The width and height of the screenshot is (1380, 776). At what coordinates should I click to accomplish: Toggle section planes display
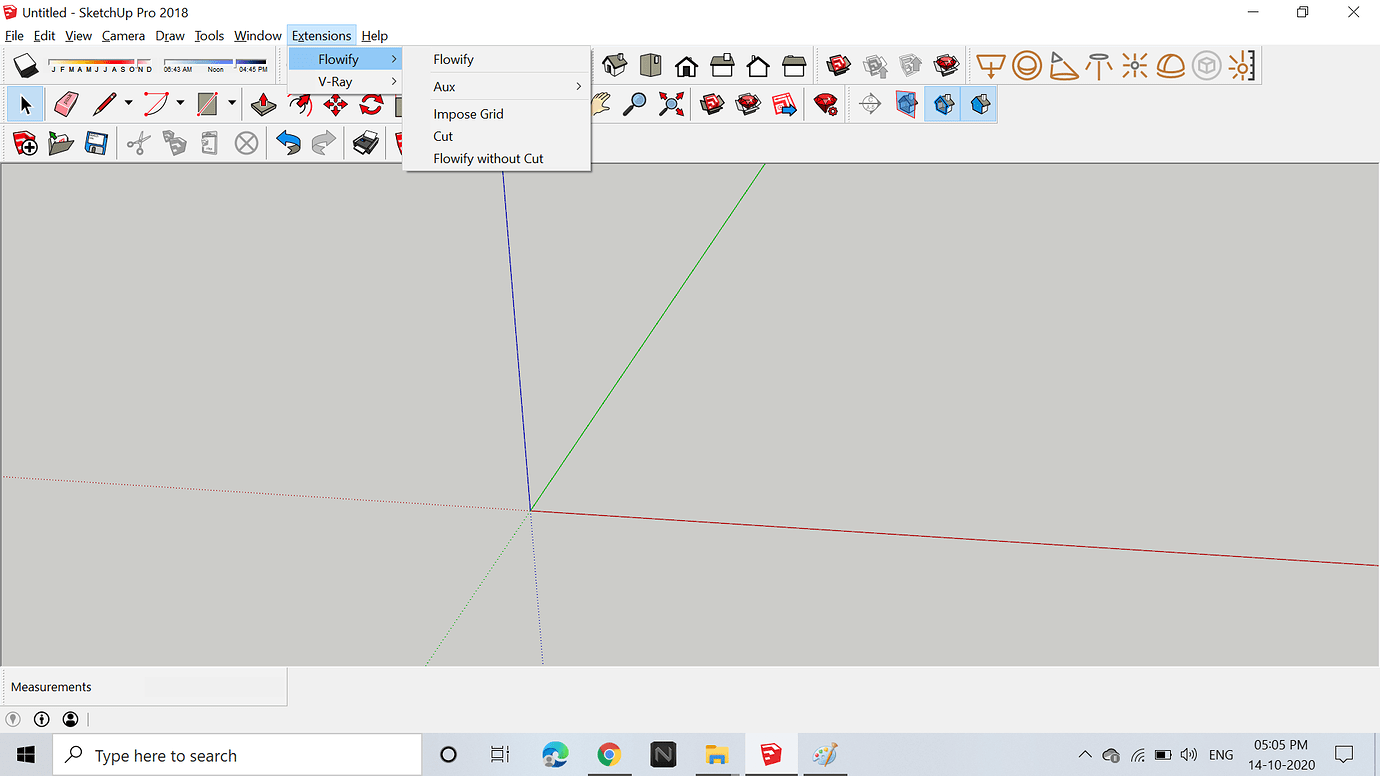943,103
